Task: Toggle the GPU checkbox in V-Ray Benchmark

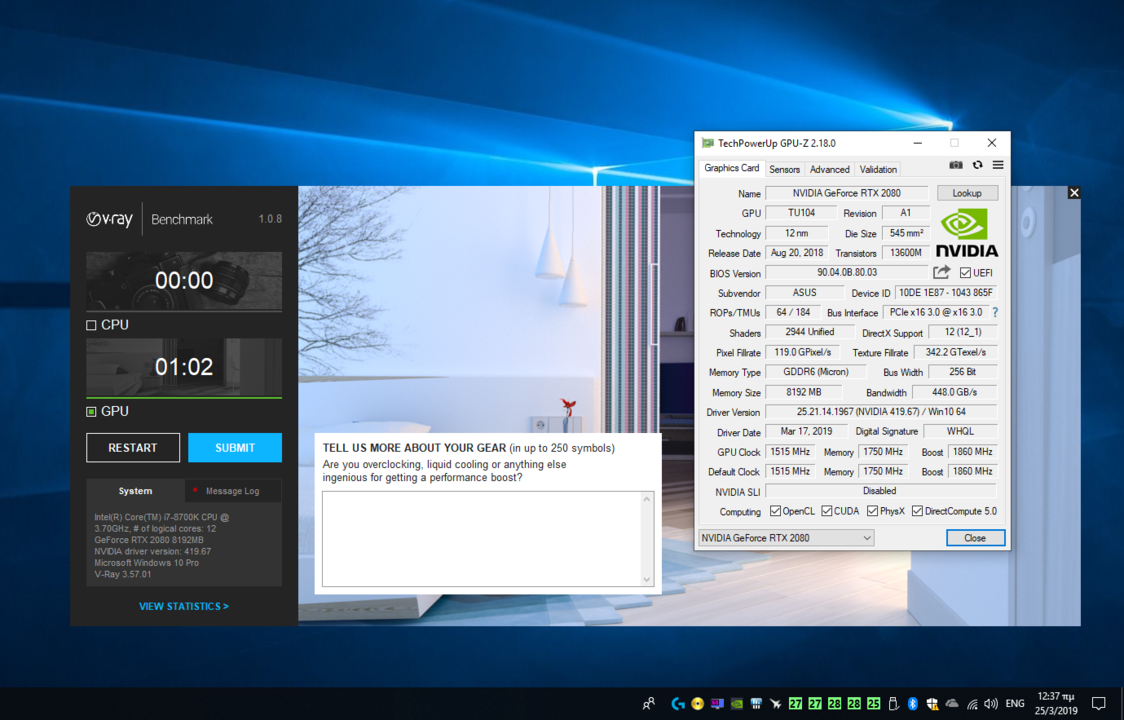Action: 91,412
